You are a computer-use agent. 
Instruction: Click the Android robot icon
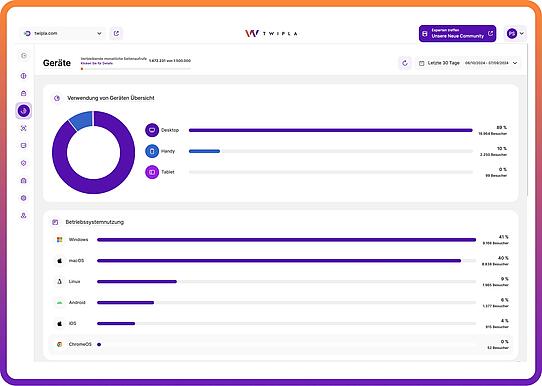tap(59, 302)
